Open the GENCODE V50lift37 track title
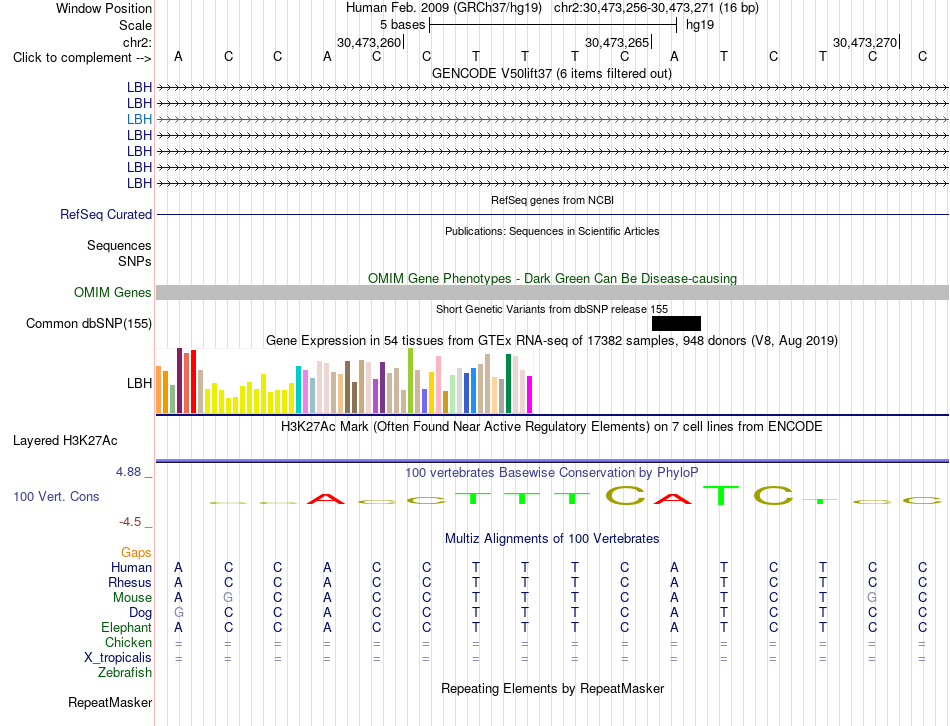The height and width of the screenshot is (726, 950). pyautogui.click(x=551, y=73)
